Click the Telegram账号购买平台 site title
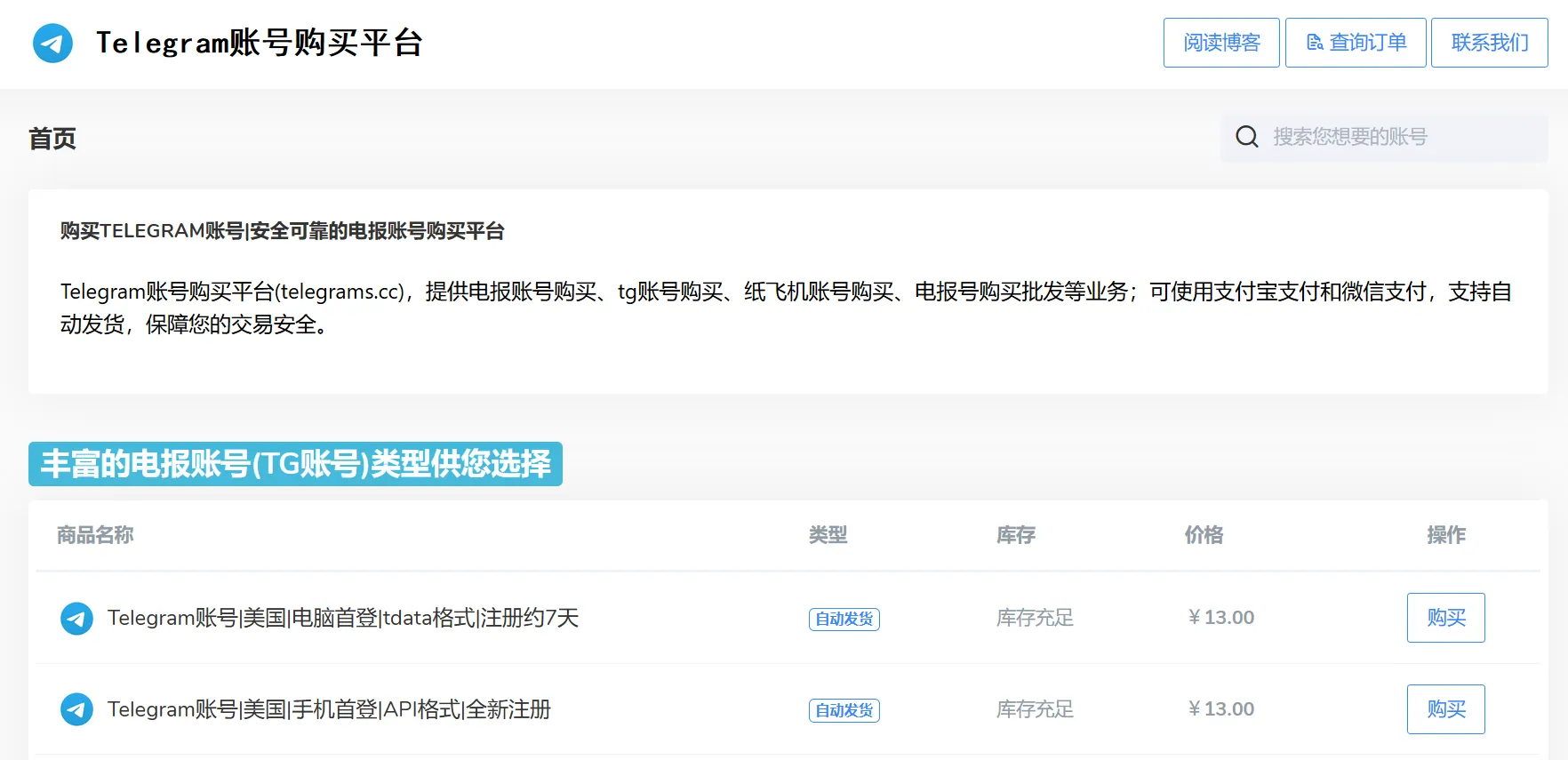 pos(259,43)
